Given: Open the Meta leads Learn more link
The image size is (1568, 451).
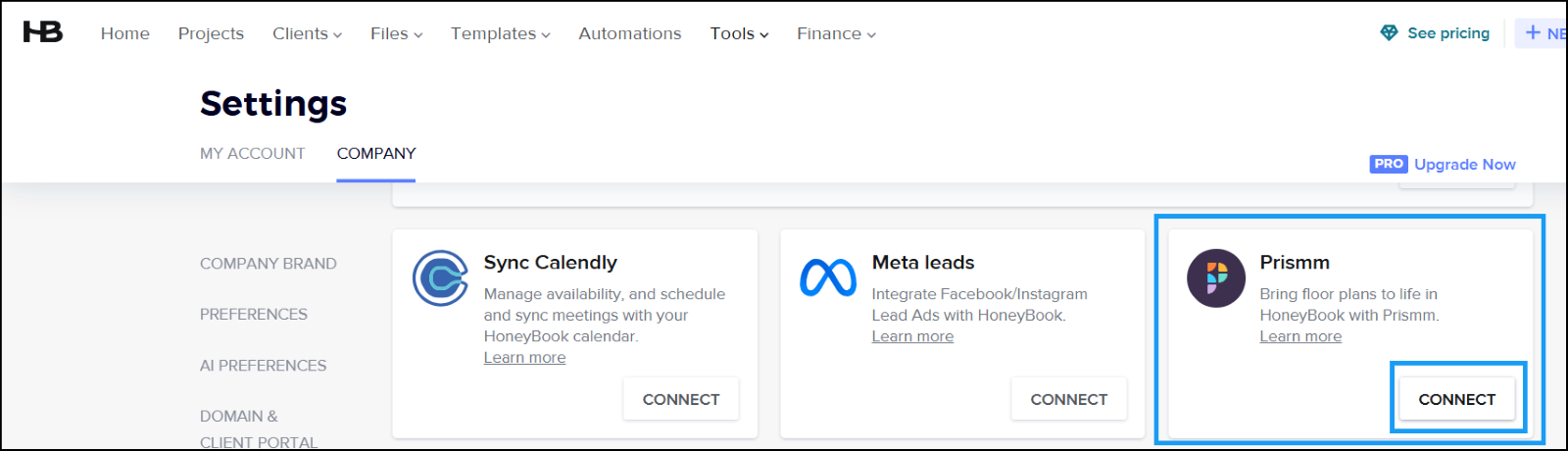Looking at the screenshot, I should coord(912,336).
